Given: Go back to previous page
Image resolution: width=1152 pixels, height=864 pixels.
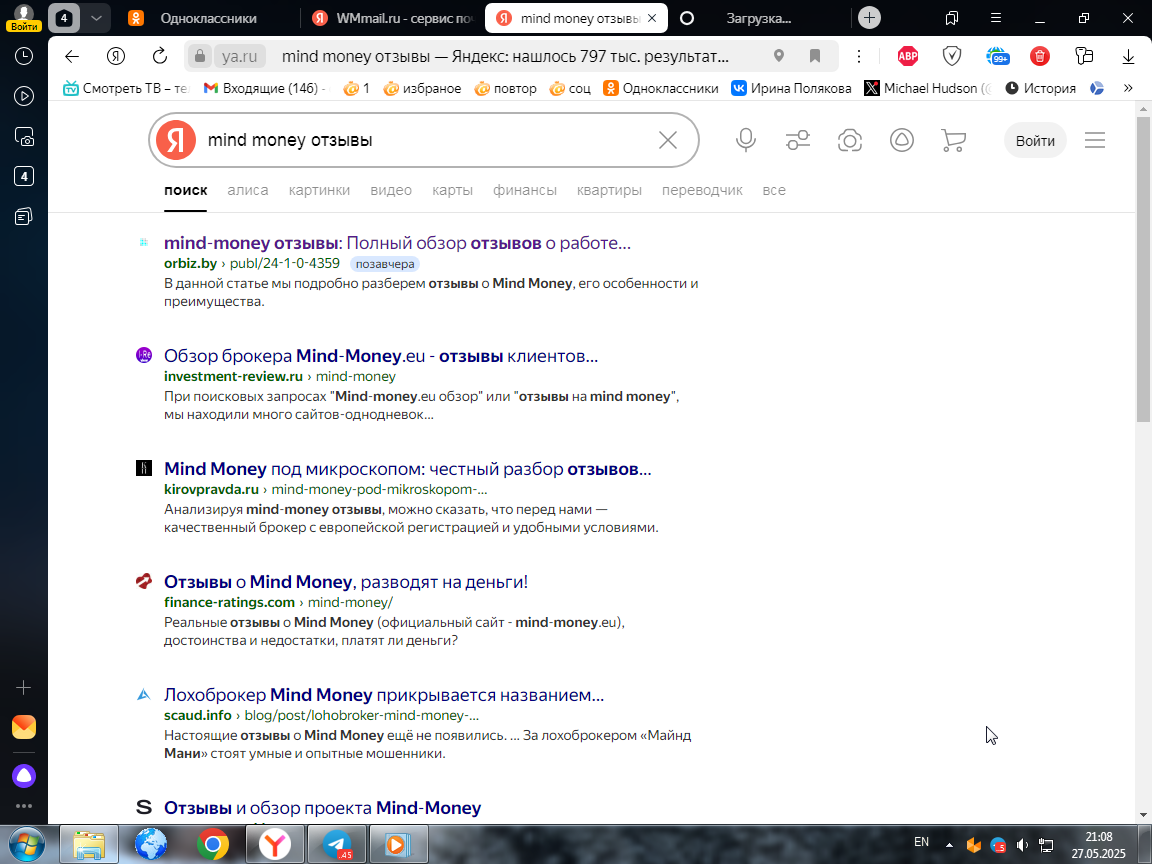Looking at the screenshot, I should pyautogui.click(x=71, y=57).
